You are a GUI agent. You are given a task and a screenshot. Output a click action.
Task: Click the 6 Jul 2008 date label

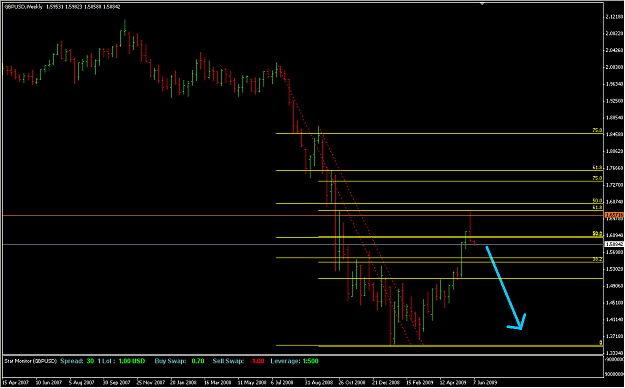coord(283,382)
